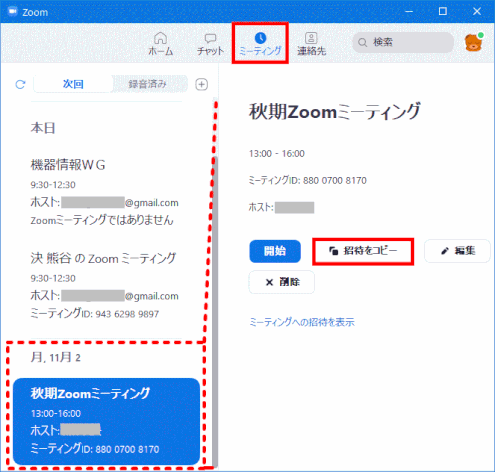Select the 機器情報WG meeting entry
Viewport: 495px width, 472px height.
click(x=105, y=192)
